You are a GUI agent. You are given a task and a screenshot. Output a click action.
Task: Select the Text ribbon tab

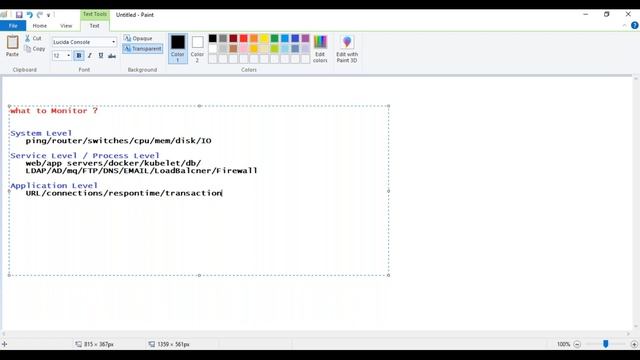point(94,26)
